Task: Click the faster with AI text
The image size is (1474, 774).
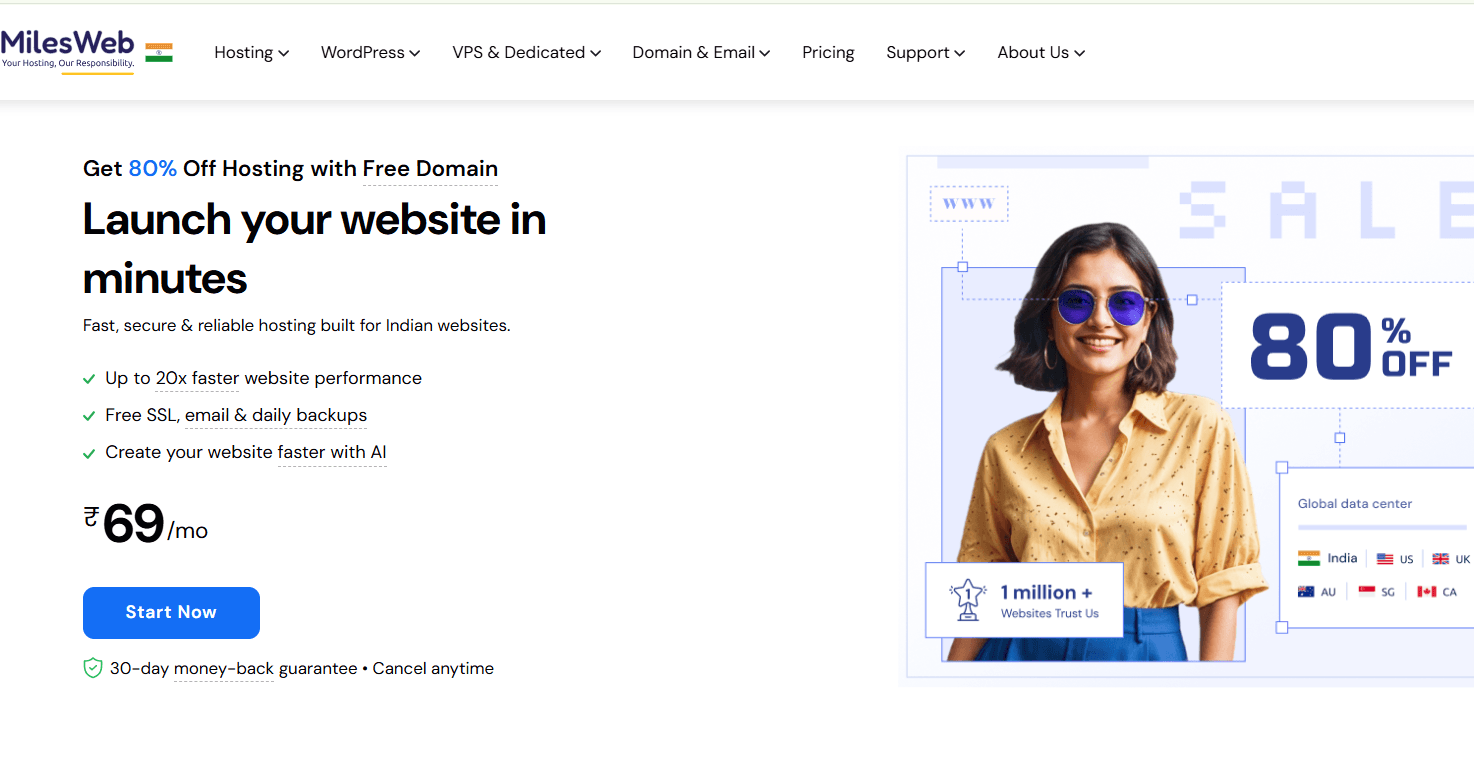Action: point(332,452)
